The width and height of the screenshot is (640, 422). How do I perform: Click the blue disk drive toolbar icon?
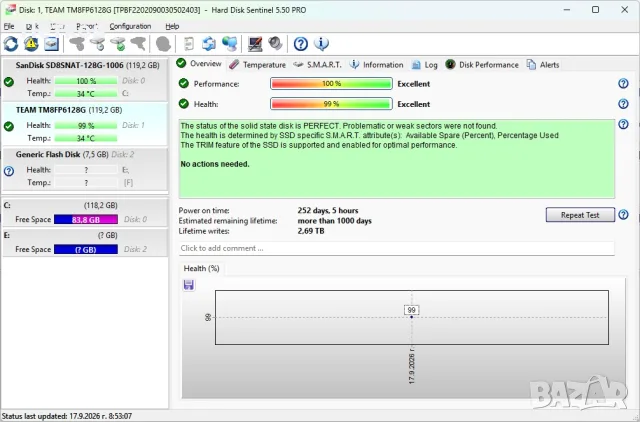[x=51, y=44]
